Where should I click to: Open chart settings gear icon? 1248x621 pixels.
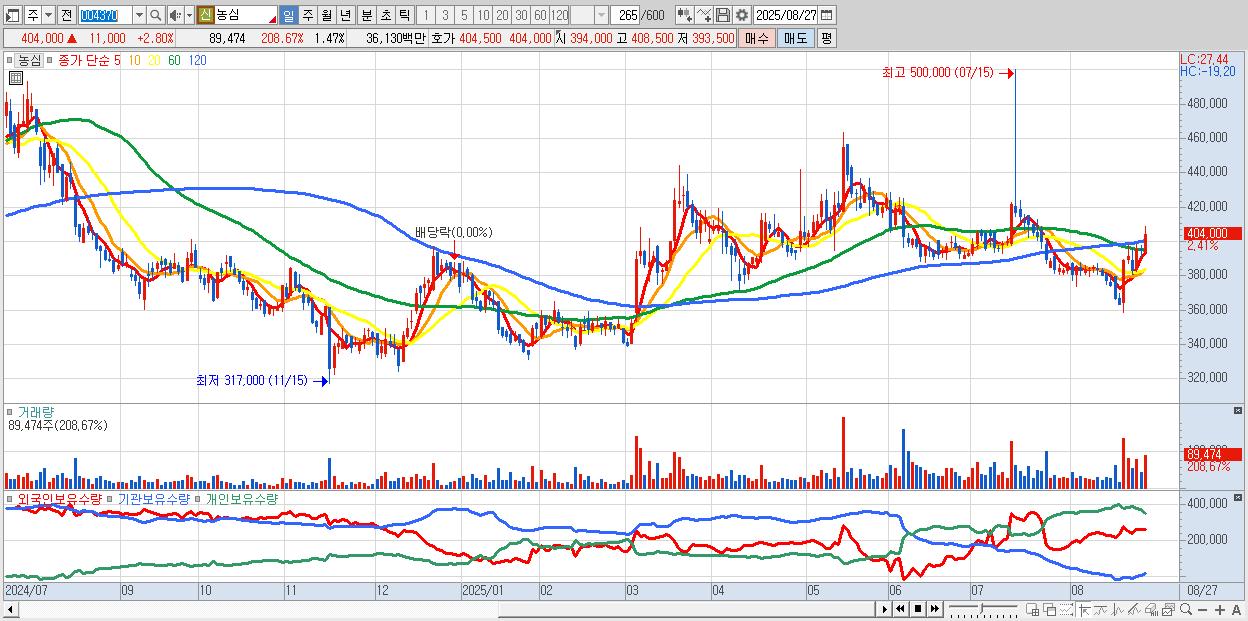741,15
